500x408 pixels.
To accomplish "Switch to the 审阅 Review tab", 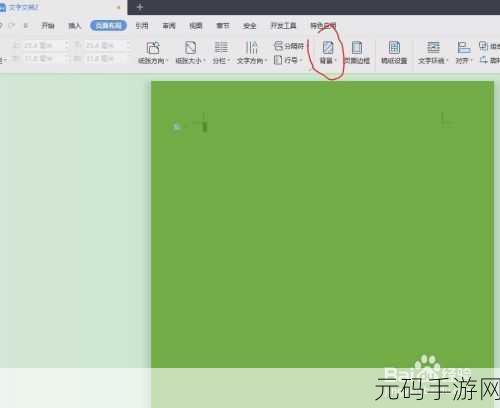I will click(169, 26).
